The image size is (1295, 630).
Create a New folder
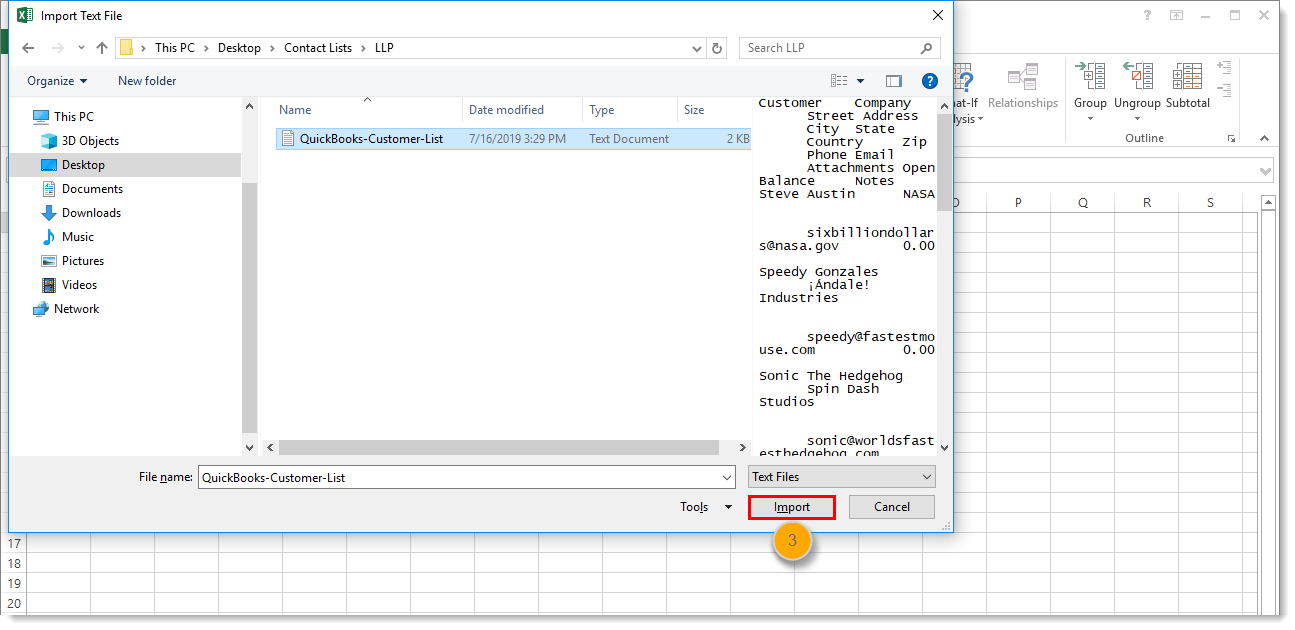[x=147, y=81]
